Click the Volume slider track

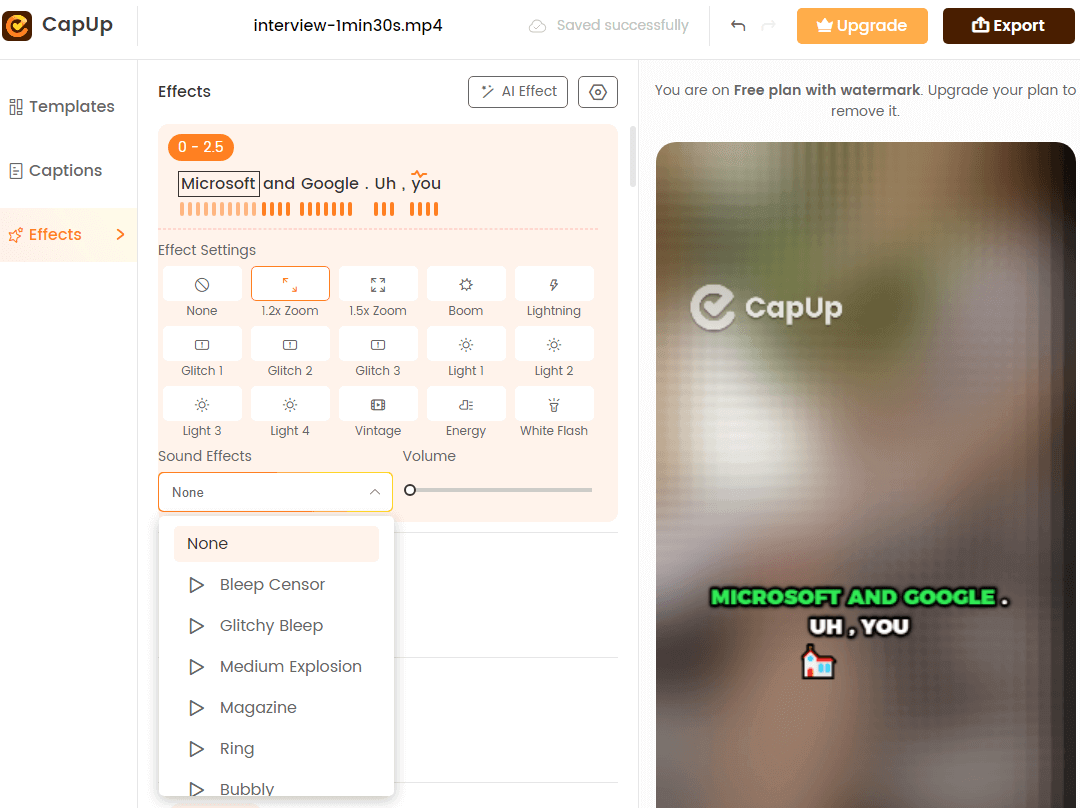click(500, 490)
